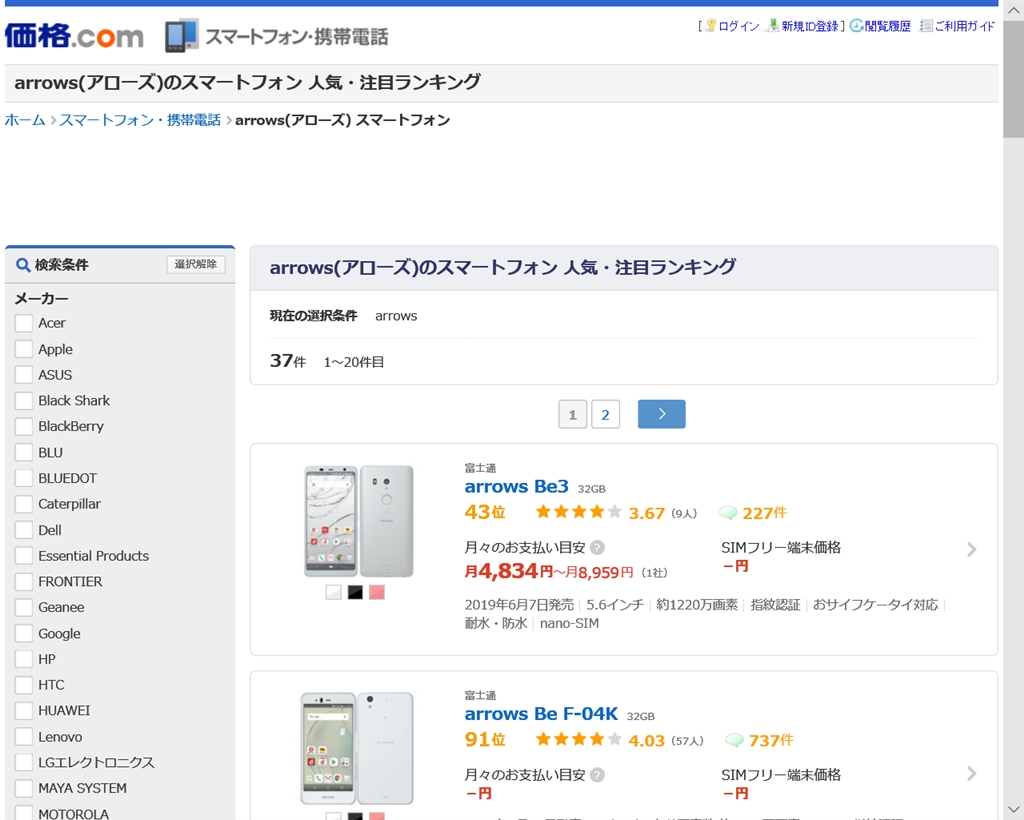Click the login key icon

tap(710, 26)
